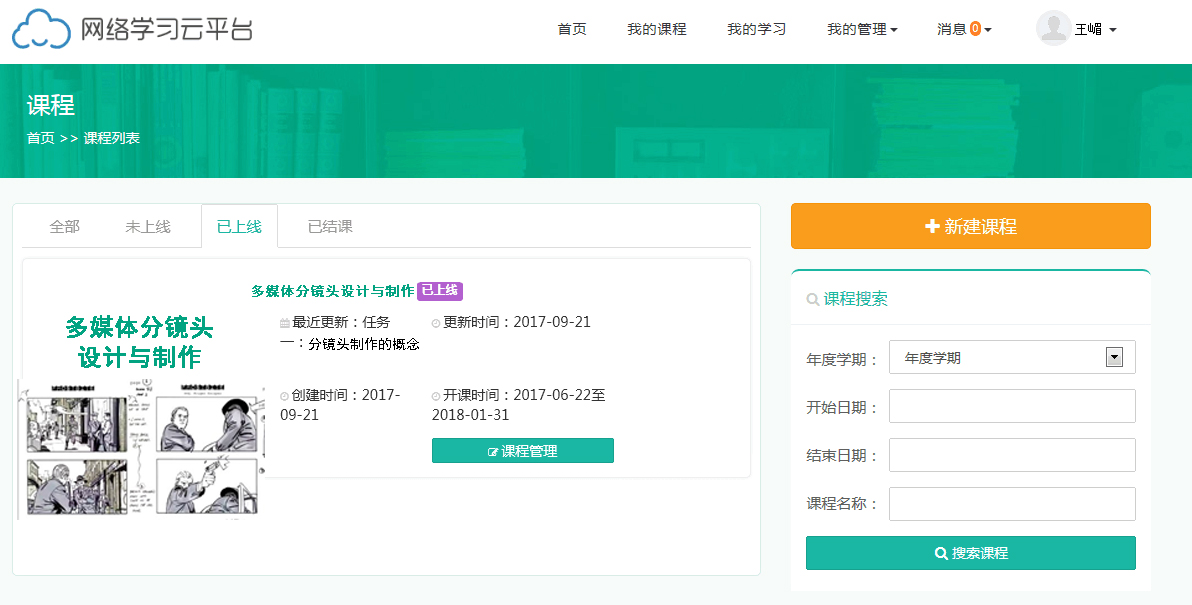Click the 搜索课程 button

pos(970,552)
